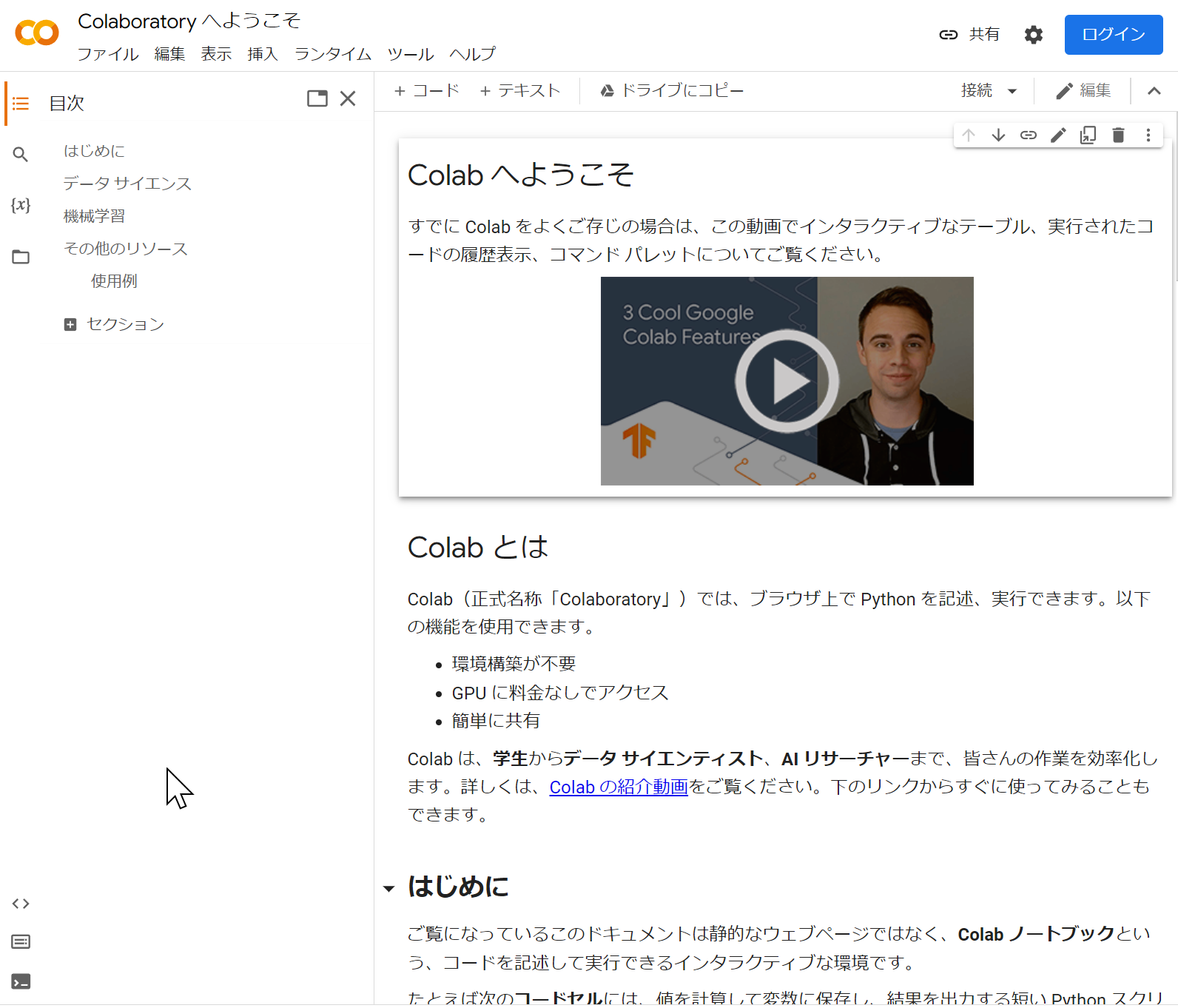The height and width of the screenshot is (1008, 1178).
Task: Open the Colab の紹介動画 link
Action: [x=619, y=787]
